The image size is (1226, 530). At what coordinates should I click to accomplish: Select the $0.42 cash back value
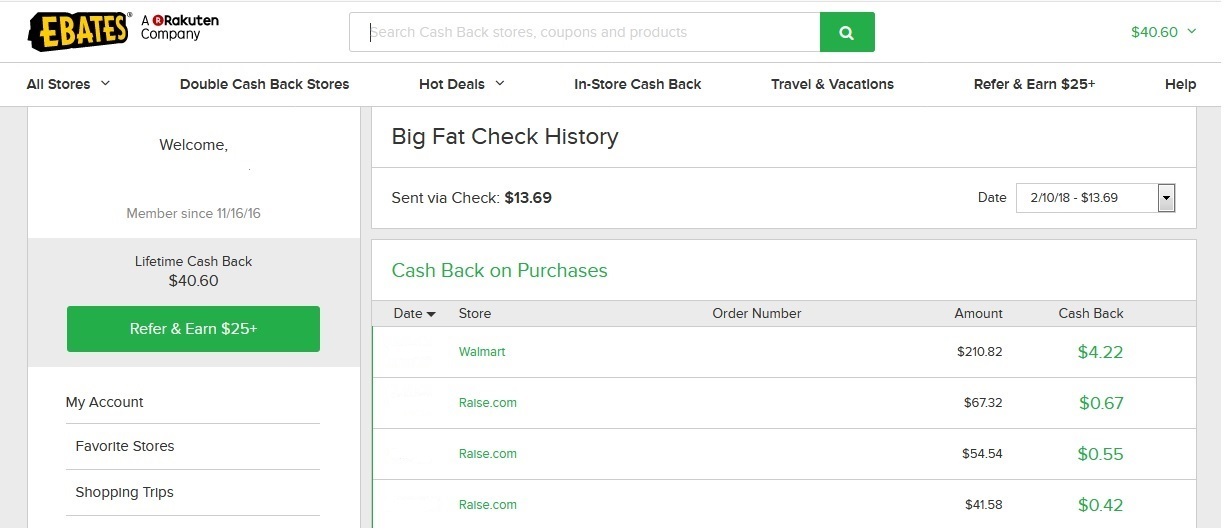pyautogui.click(x=1101, y=505)
